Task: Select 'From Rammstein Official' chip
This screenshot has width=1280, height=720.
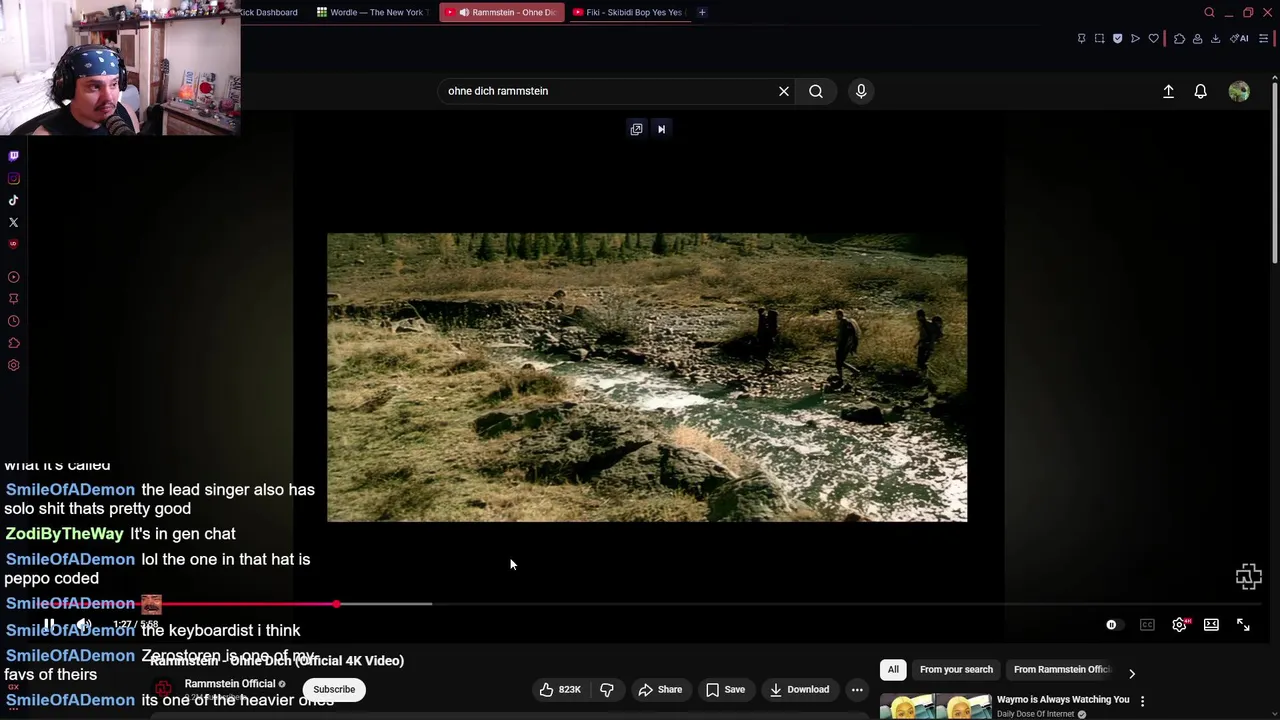Action: coord(1061,669)
